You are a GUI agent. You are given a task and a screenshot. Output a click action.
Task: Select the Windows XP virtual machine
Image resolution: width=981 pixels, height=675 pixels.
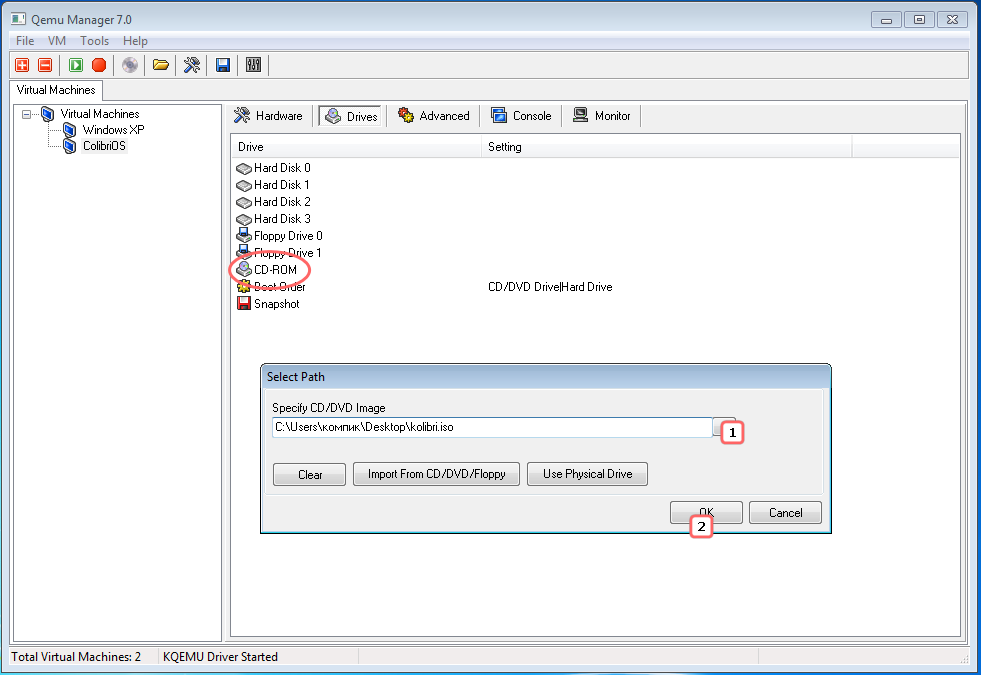(113, 130)
